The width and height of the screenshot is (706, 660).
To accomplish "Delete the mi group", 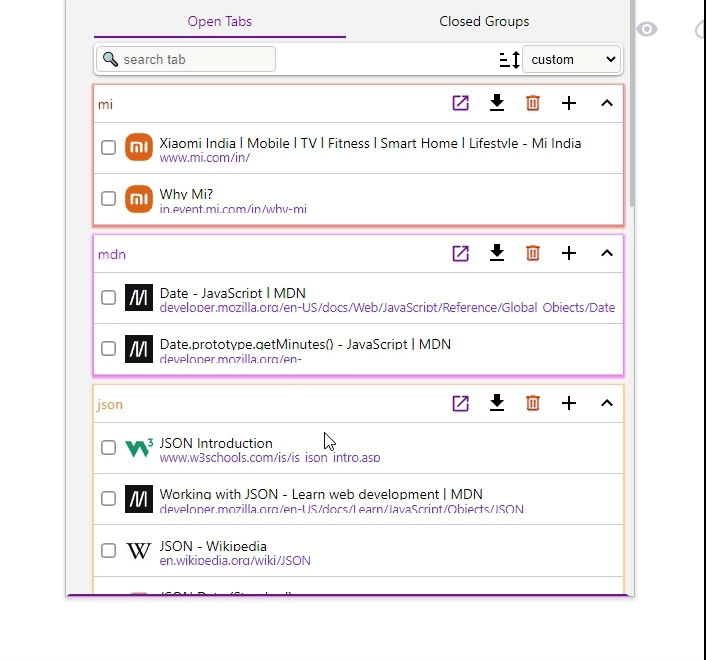I will coord(533,103).
